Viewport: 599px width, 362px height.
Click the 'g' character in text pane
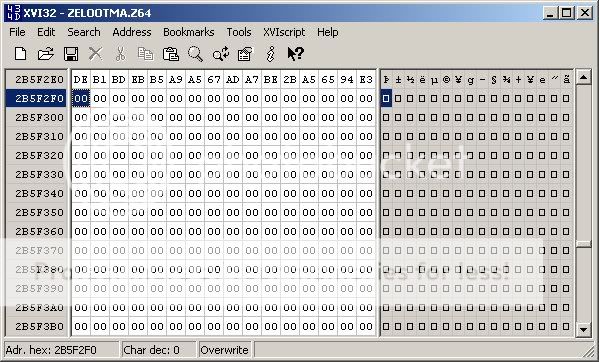tap(470, 79)
